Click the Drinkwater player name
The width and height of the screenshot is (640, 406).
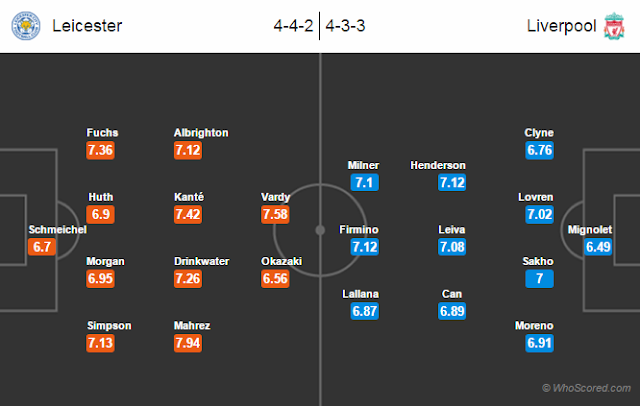click(x=202, y=261)
